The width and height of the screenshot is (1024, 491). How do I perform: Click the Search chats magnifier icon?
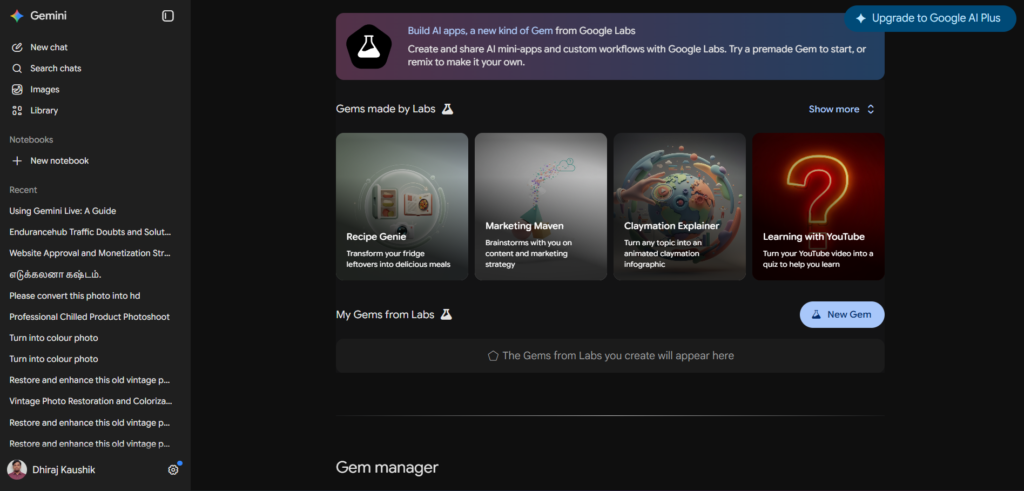coord(17,69)
